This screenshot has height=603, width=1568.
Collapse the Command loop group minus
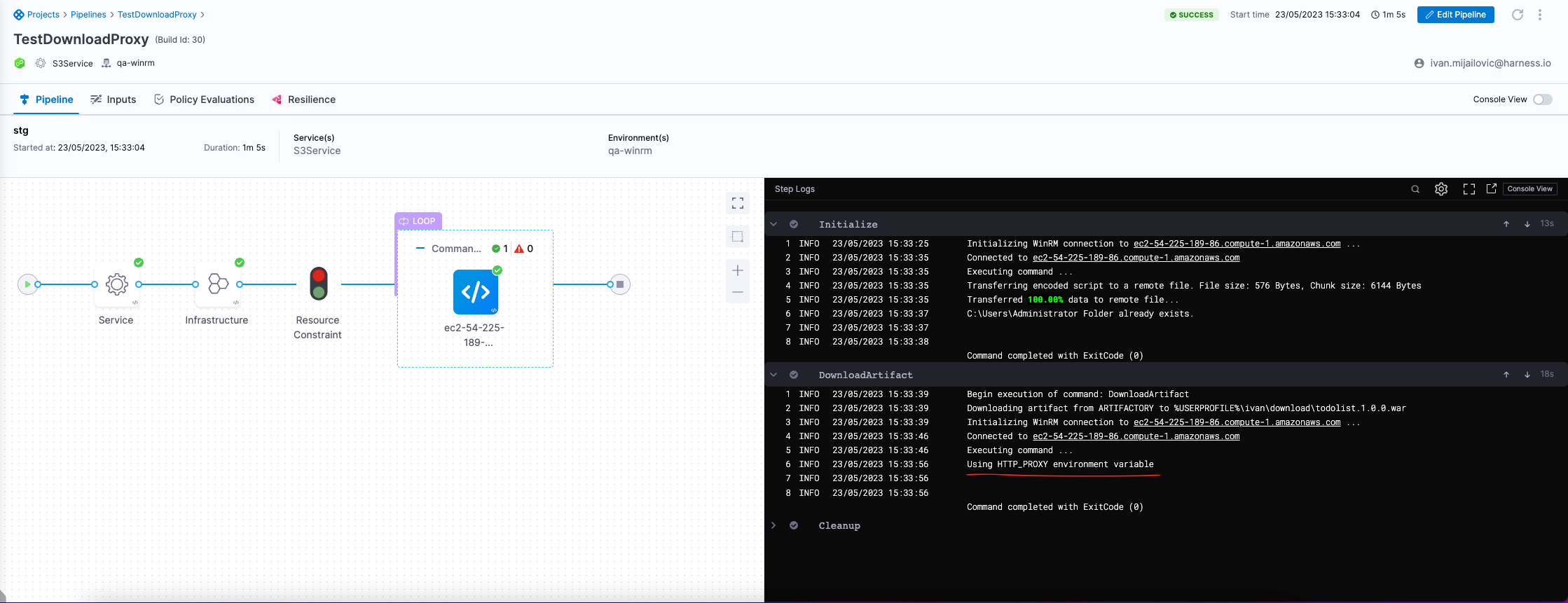pyautogui.click(x=420, y=249)
